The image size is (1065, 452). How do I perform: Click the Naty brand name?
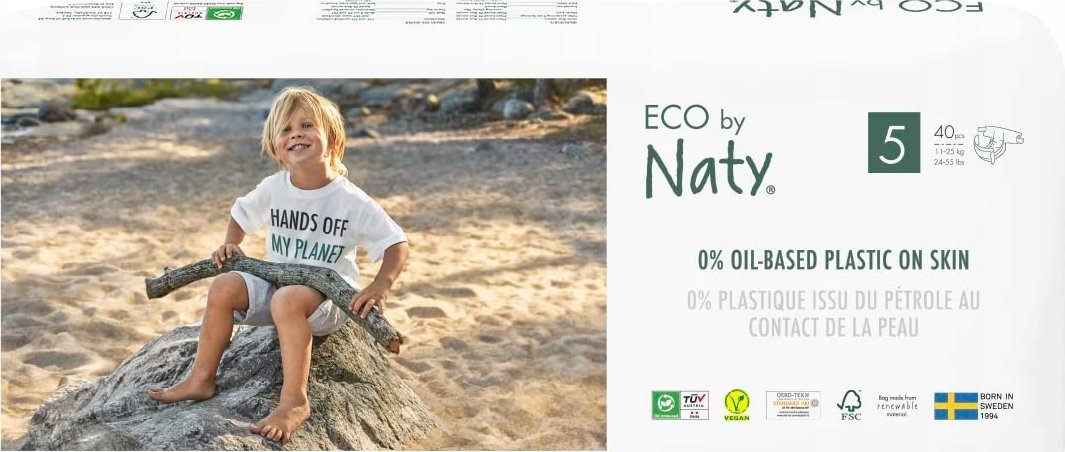[710, 169]
